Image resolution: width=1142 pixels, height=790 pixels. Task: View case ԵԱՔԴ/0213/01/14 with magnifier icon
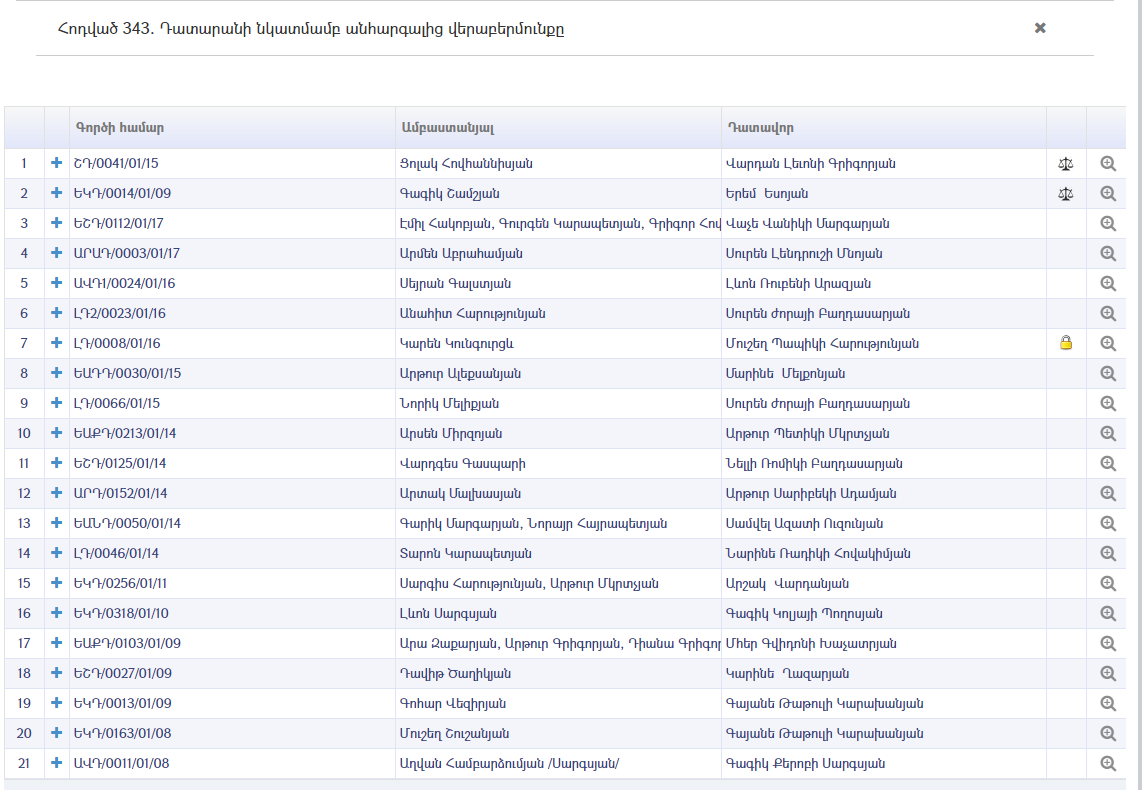[1108, 433]
